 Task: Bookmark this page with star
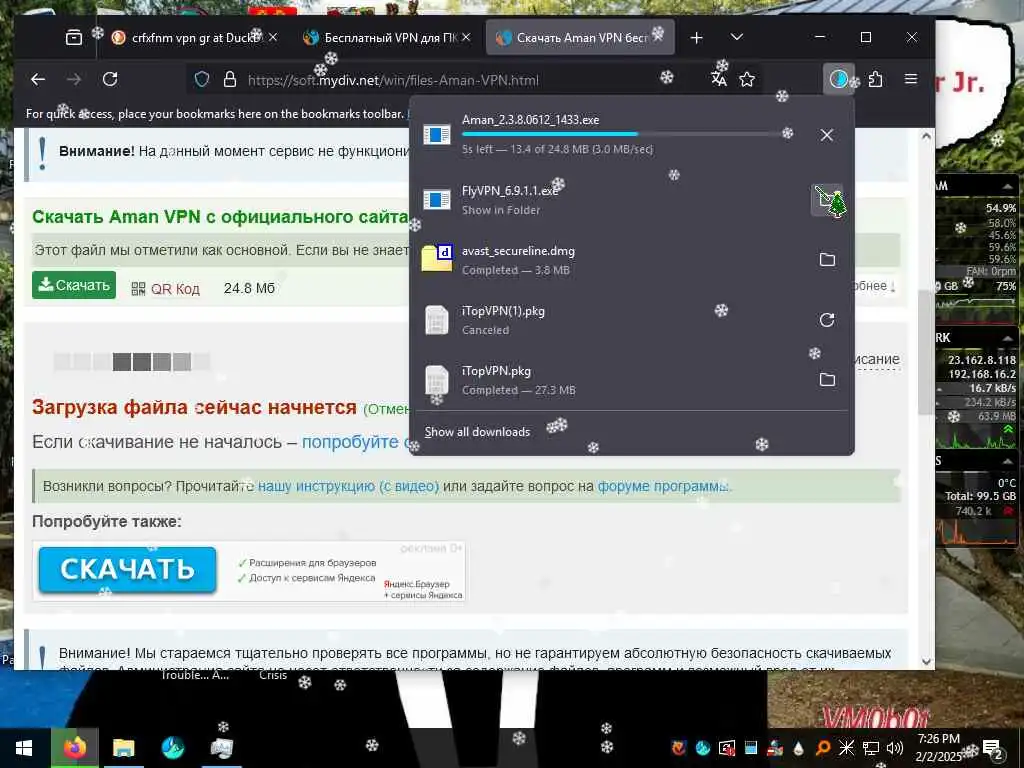click(x=747, y=80)
